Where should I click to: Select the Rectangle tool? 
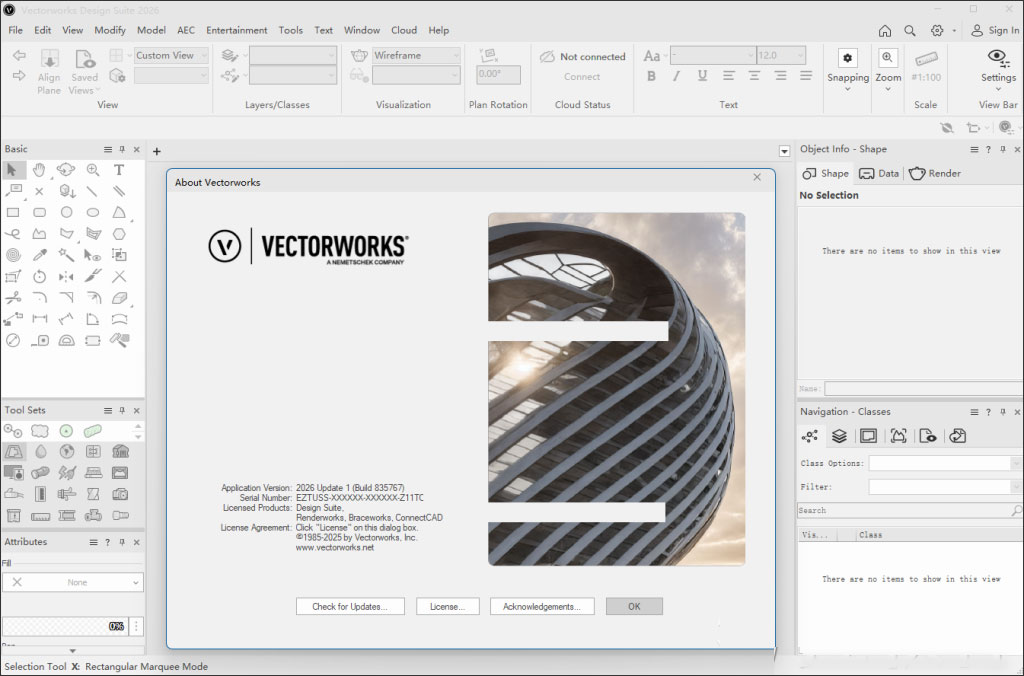[x=13, y=212]
